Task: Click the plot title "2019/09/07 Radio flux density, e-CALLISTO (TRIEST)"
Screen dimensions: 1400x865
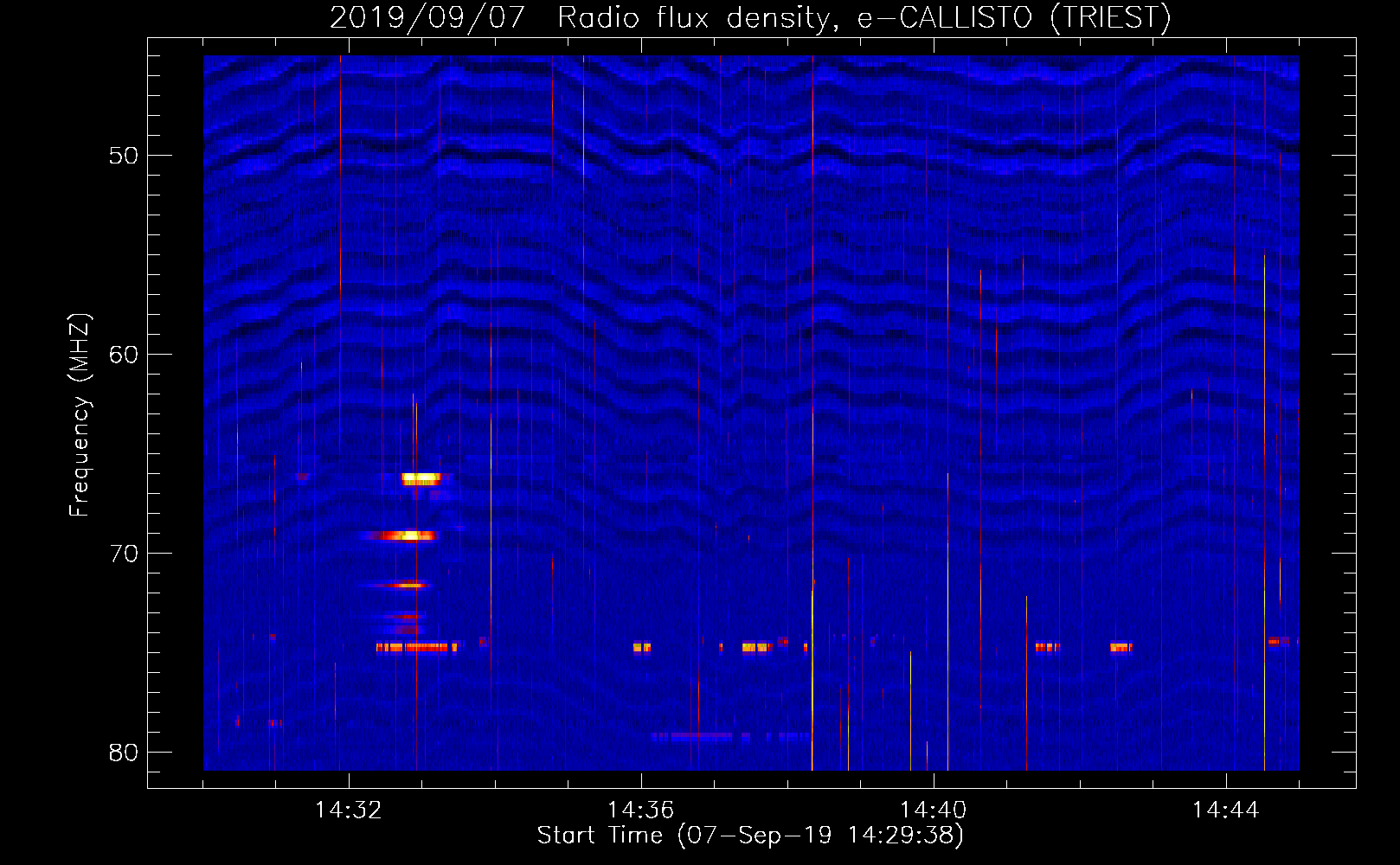Action: (750, 17)
